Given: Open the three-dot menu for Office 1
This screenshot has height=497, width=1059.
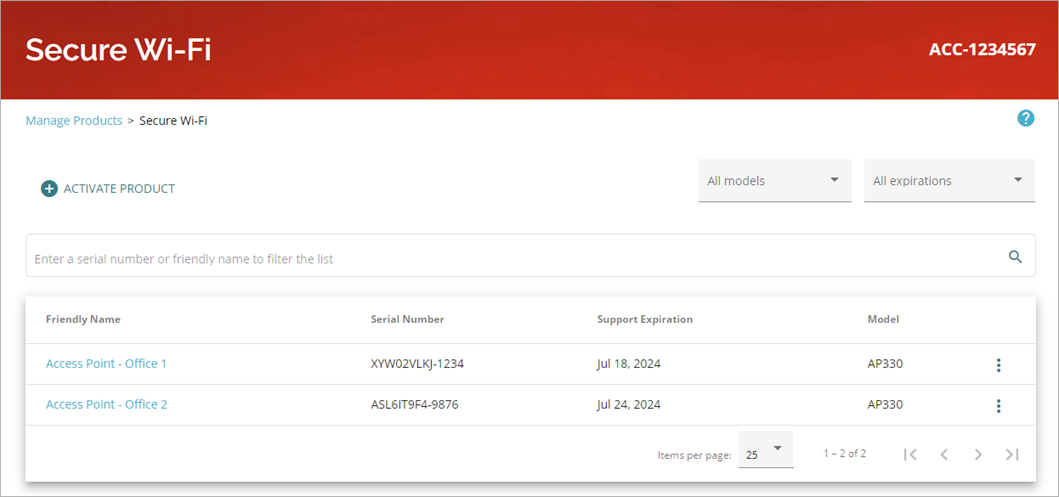Looking at the screenshot, I should [998, 365].
